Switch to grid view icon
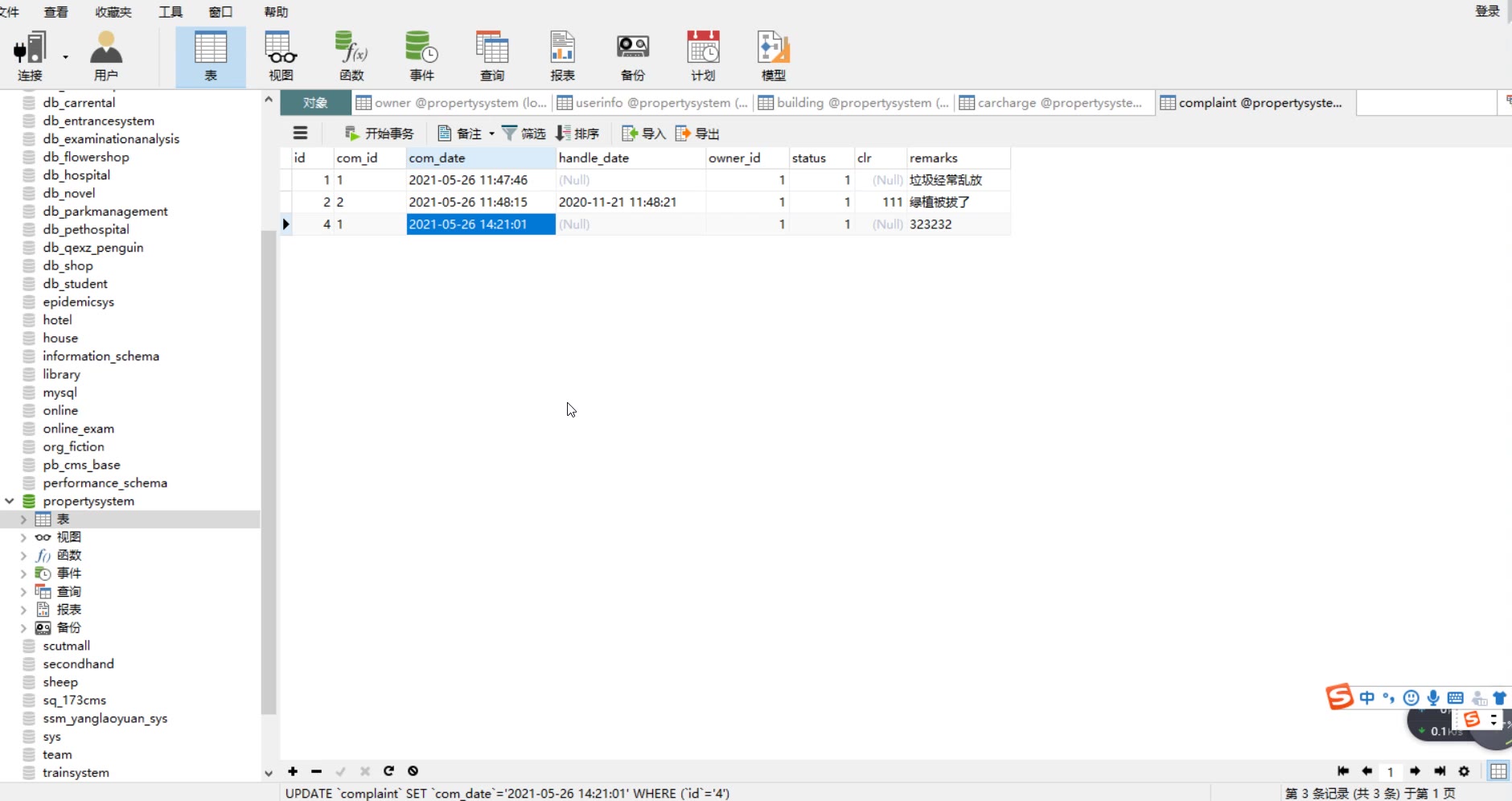This screenshot has width=1512, height=801. 1498,771
